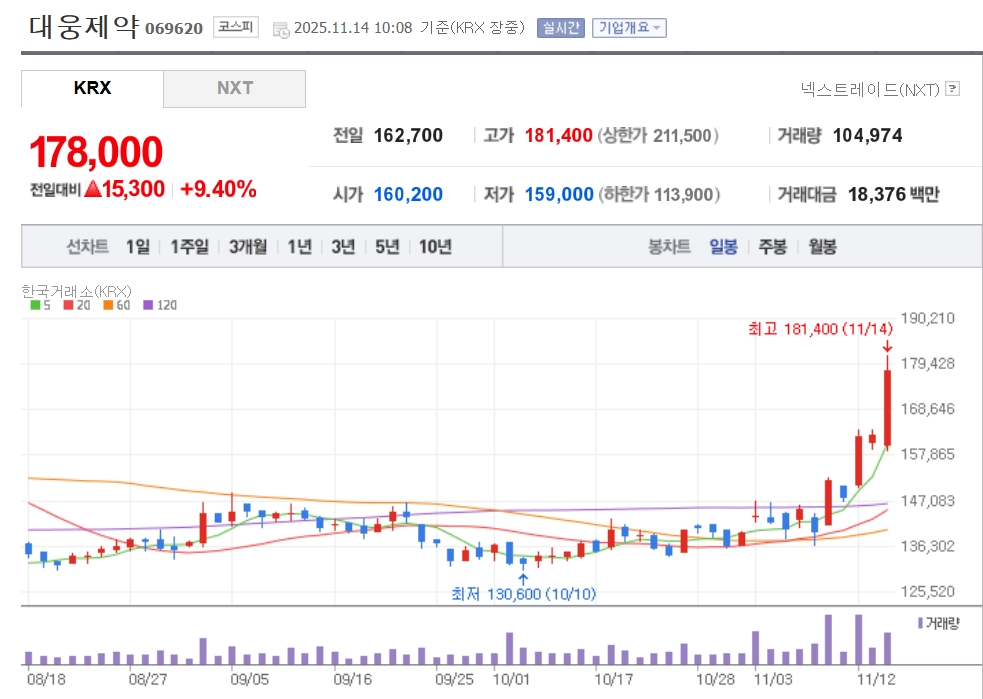Switch to the KRX tab

pos(92,88)
